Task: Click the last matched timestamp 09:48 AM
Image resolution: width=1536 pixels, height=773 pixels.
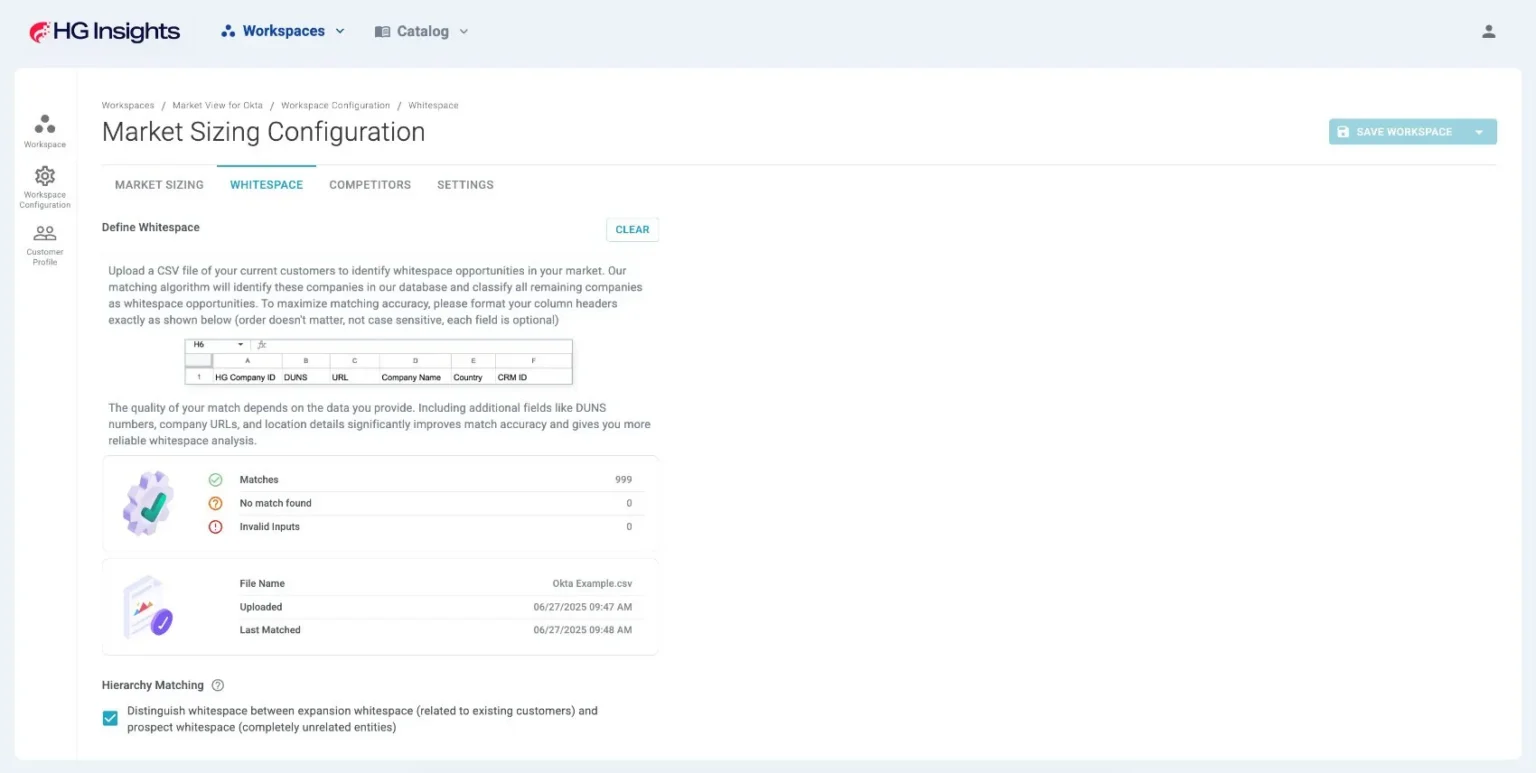Action: pos(583,630)
